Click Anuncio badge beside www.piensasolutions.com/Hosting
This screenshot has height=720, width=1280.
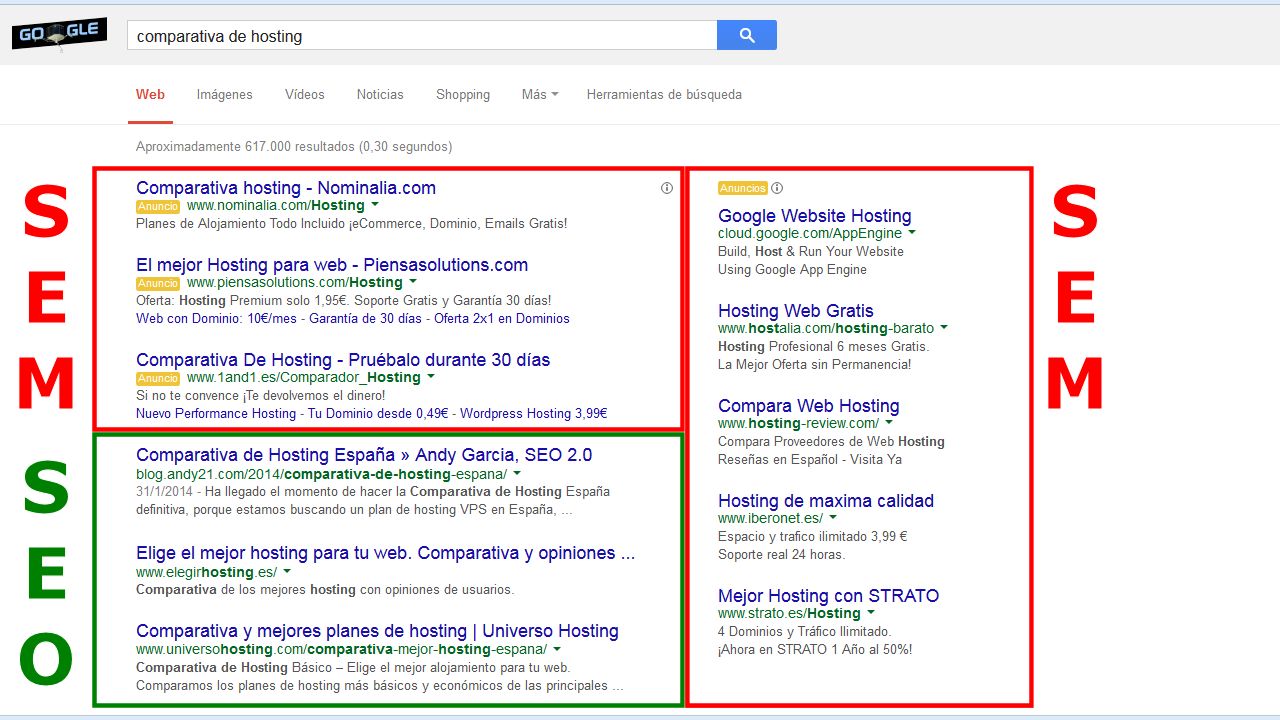[158, 283]
